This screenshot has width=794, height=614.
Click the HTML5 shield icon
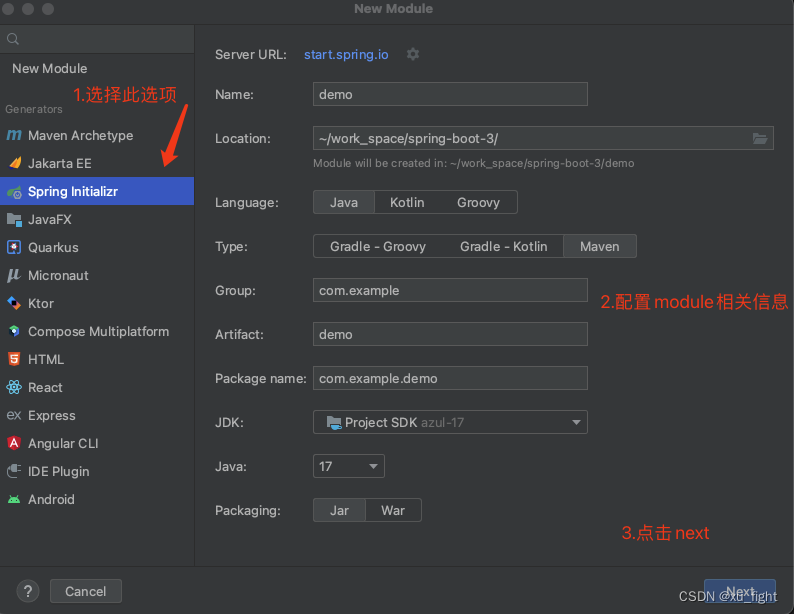coord(14,359)
